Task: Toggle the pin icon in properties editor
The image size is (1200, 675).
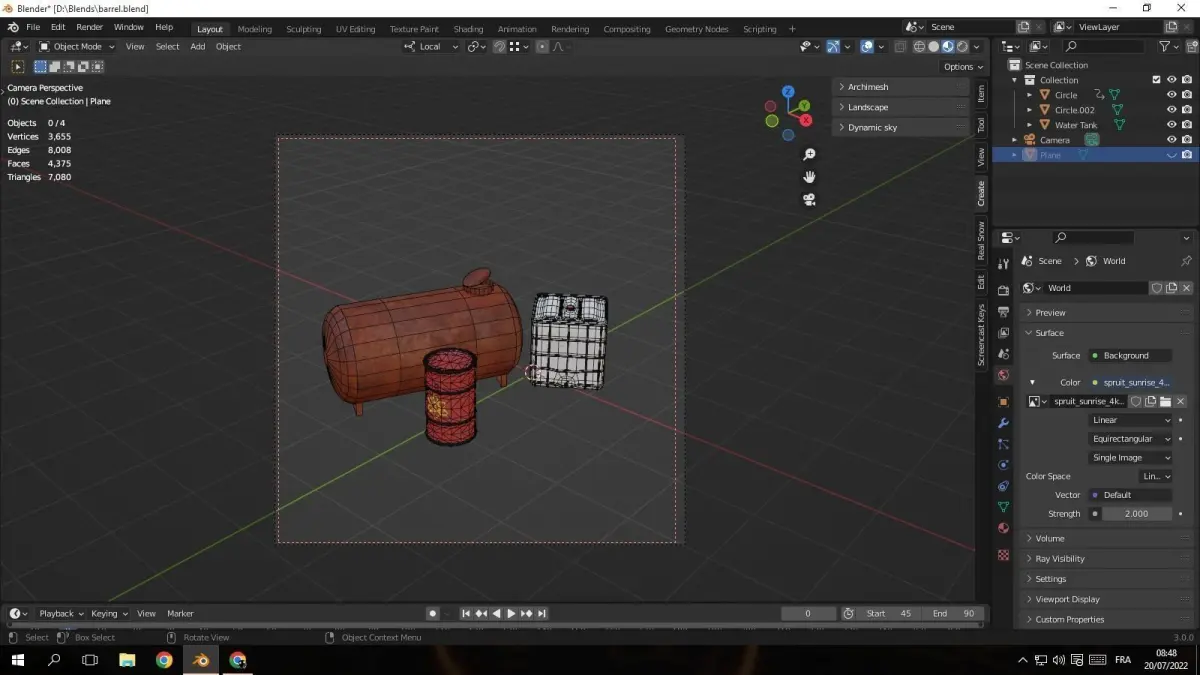Action: click(x=1186, y=261)
